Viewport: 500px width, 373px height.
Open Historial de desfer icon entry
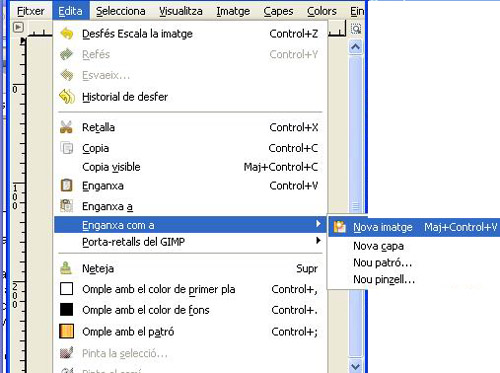point(67,97)
